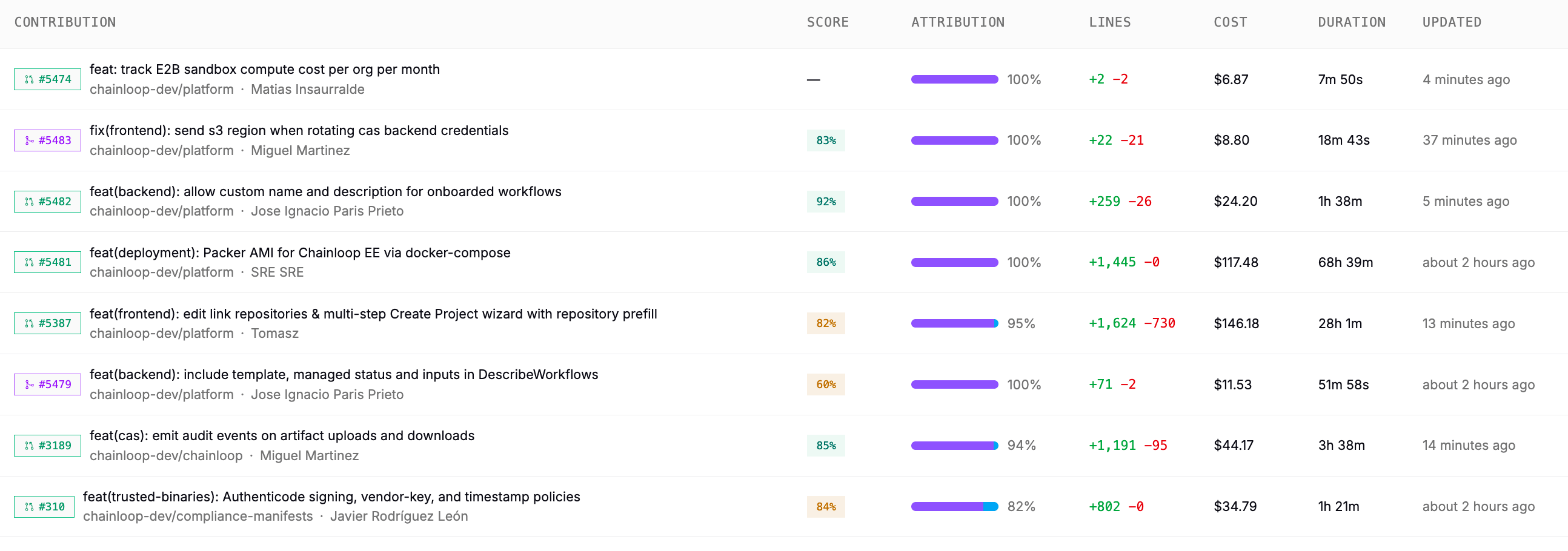Viewport: 1568px width, 551px height.
Task: Click the pull request icon in badge #310
Action: [29, 507]
